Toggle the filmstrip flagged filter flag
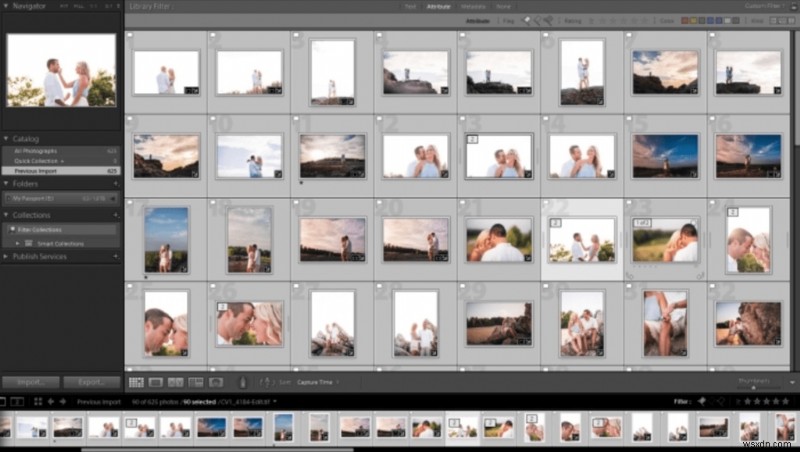This screenshot has width=800, height=452. [700, 402]
